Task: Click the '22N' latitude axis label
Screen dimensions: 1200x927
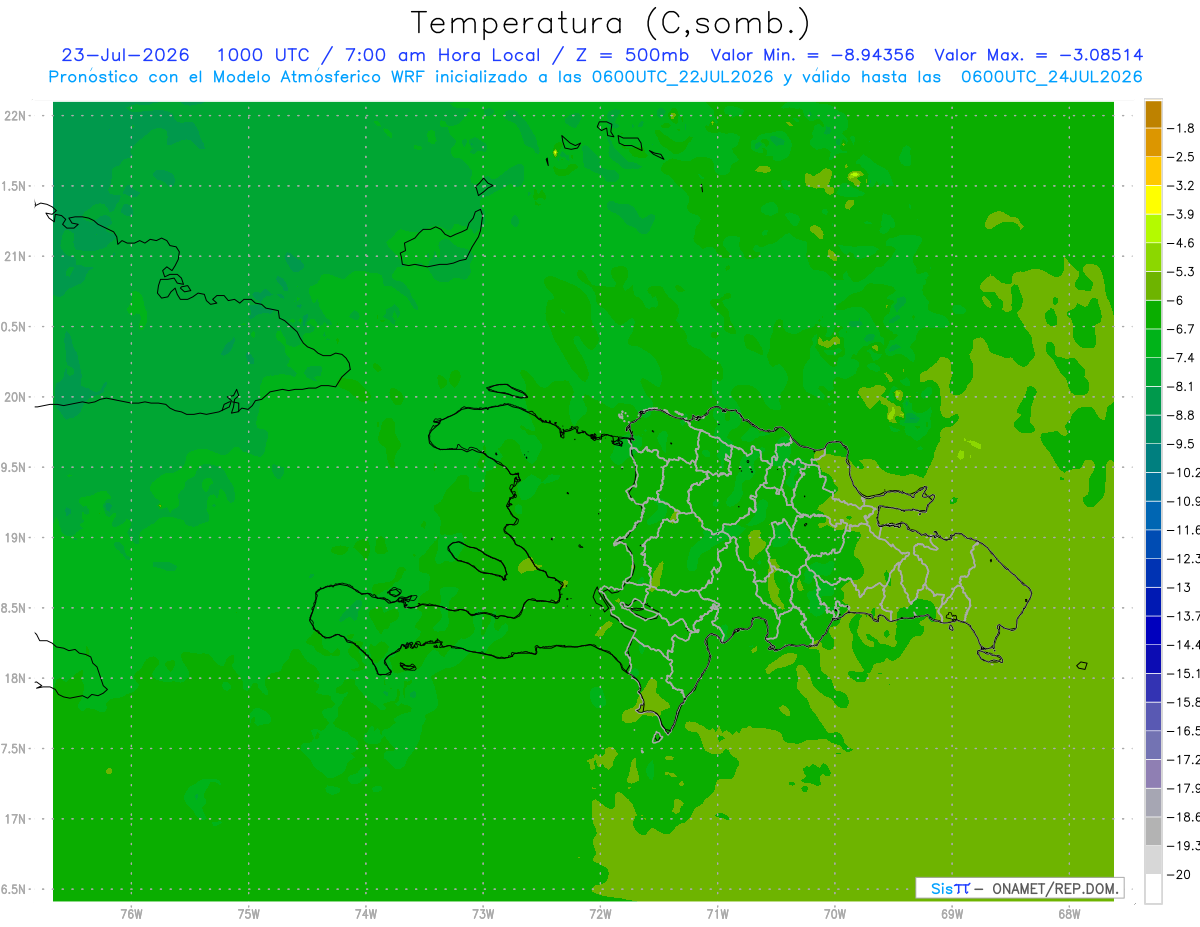Action: [x=15, y=116]
